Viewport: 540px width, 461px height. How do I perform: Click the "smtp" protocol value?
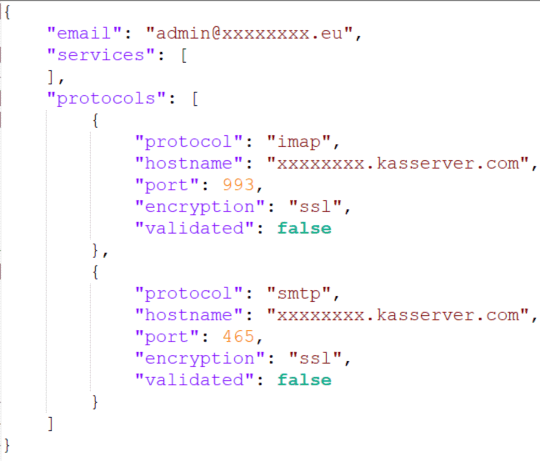click(299, 294)
